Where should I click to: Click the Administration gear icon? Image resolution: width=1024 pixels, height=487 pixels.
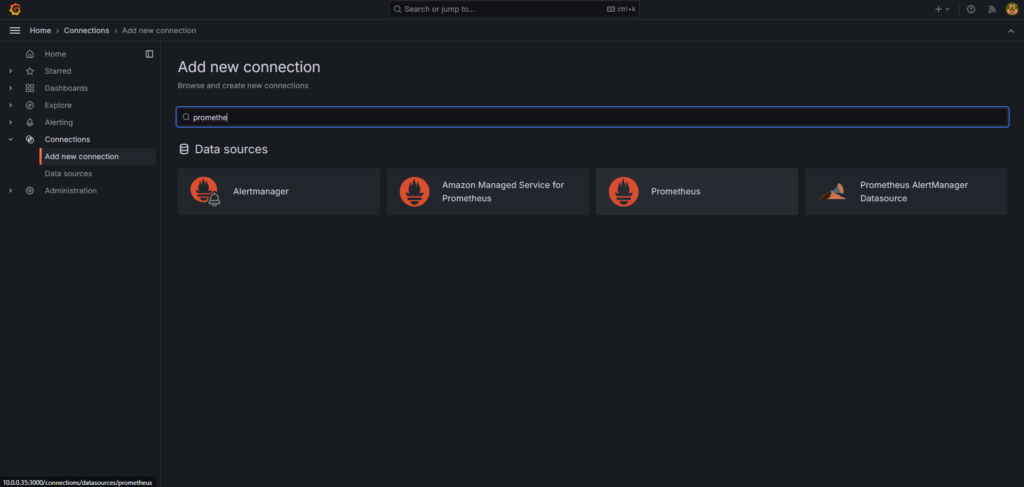click(29, 191)
